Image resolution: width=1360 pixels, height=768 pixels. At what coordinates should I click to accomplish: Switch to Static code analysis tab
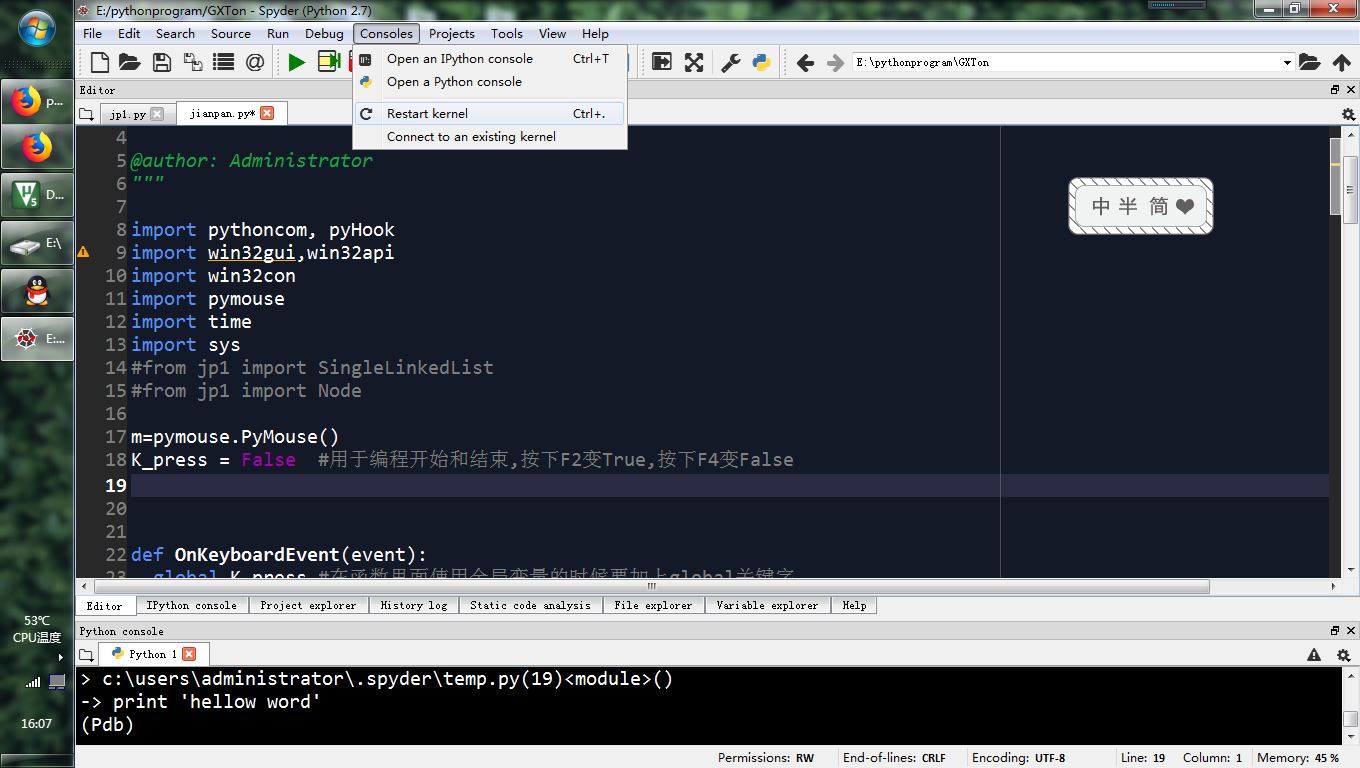click(530, 605)
